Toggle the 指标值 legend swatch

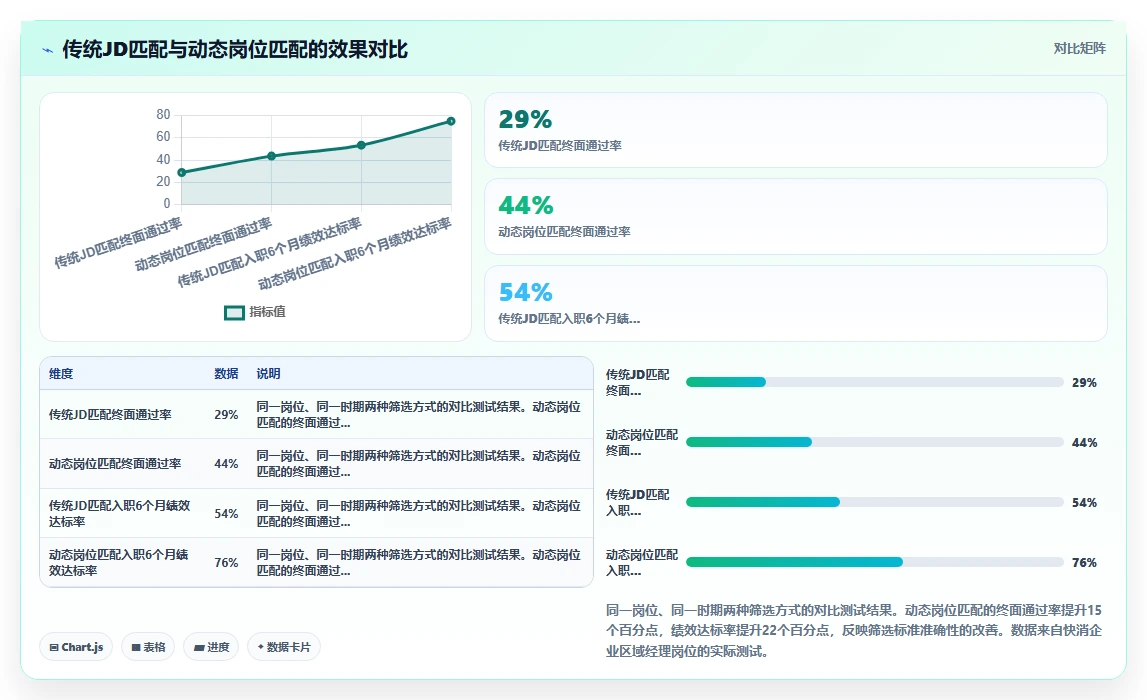pyautogui.click(x=234, y=313)
